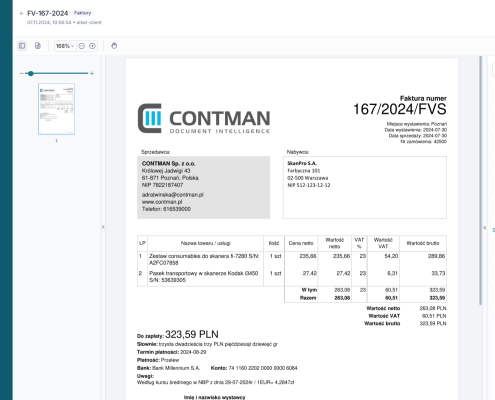Go back using arrow beside FV-167-2024

coord(22,13)
